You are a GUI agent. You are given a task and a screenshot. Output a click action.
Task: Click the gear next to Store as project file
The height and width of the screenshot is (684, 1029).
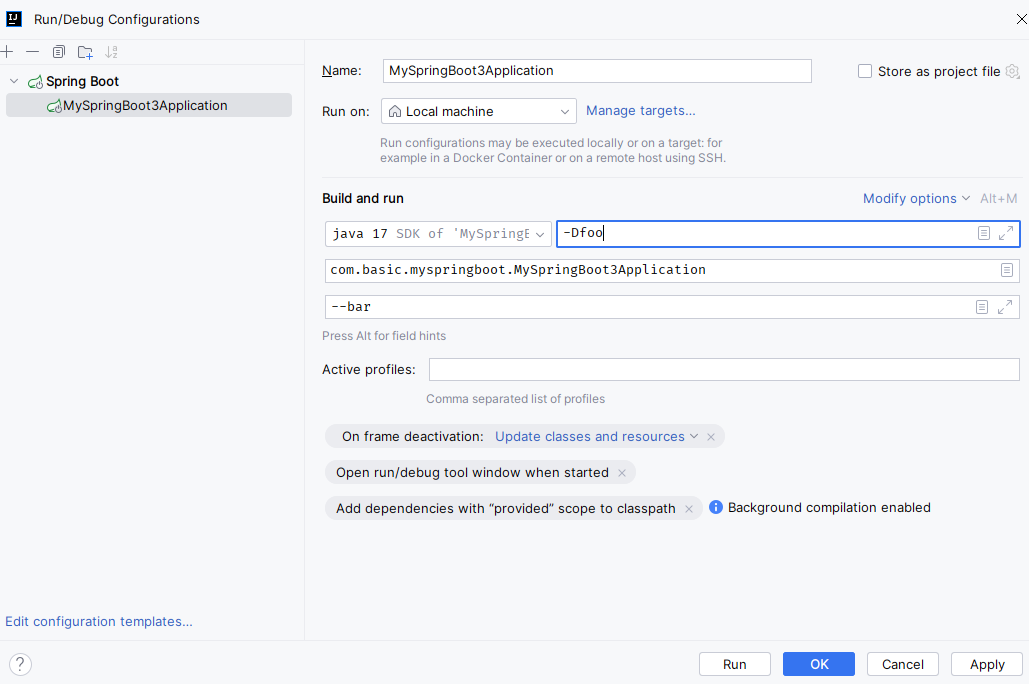[1013, 71]
